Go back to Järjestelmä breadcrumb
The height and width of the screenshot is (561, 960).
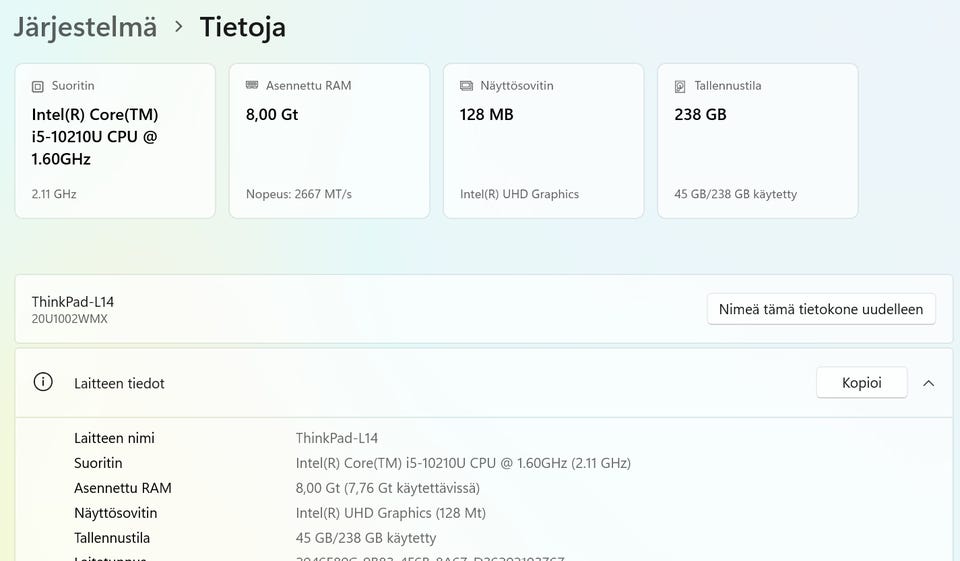tap(85, 28)
